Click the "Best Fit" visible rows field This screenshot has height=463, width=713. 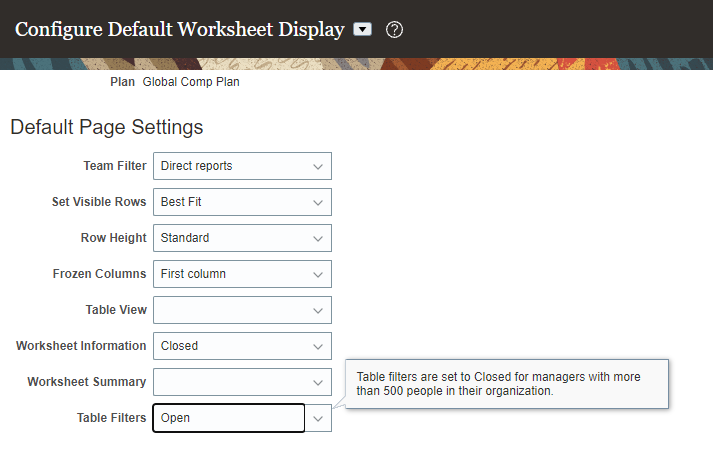230,202
